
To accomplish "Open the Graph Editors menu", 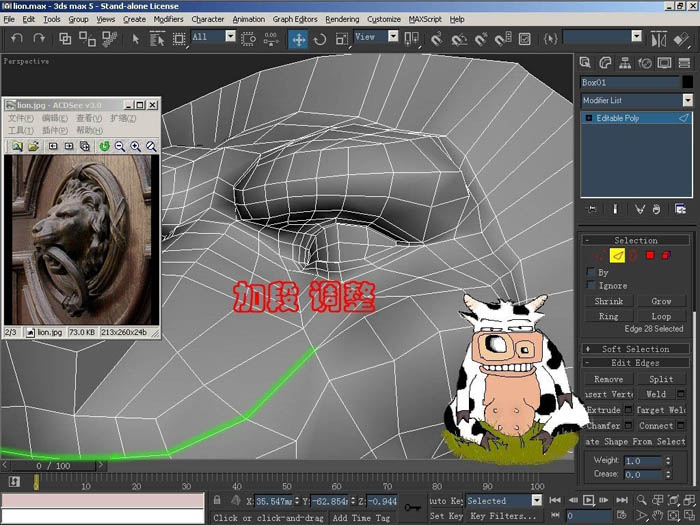I will pyautogui.click(x=295, y=19).
